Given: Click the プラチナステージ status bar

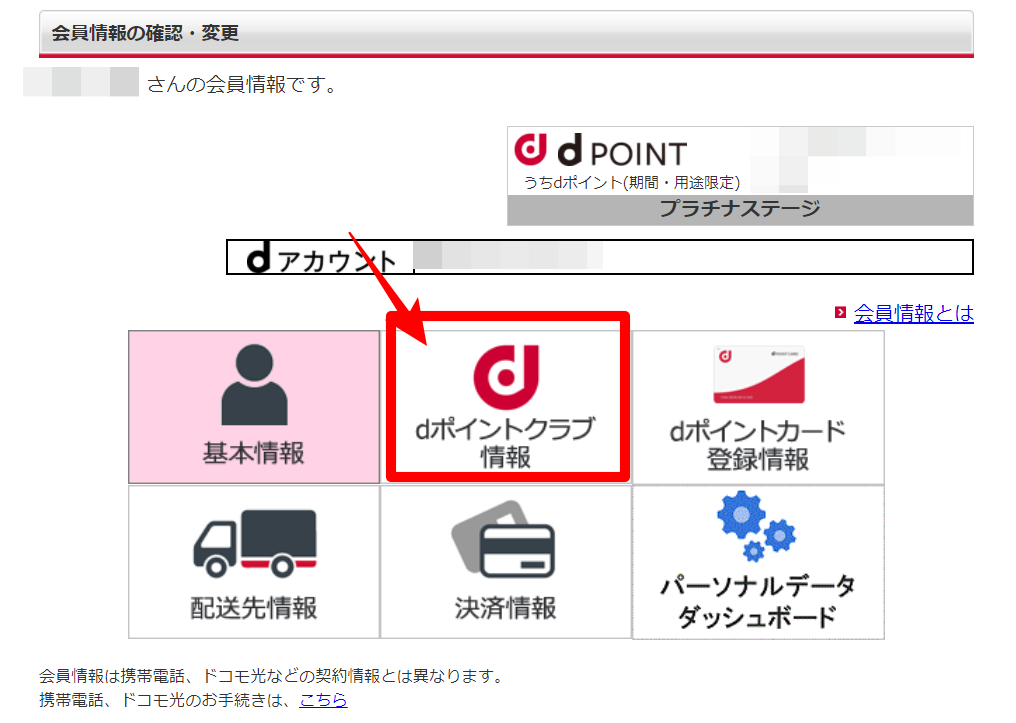Looking at the screenshot, I should (x=740, y=210).
